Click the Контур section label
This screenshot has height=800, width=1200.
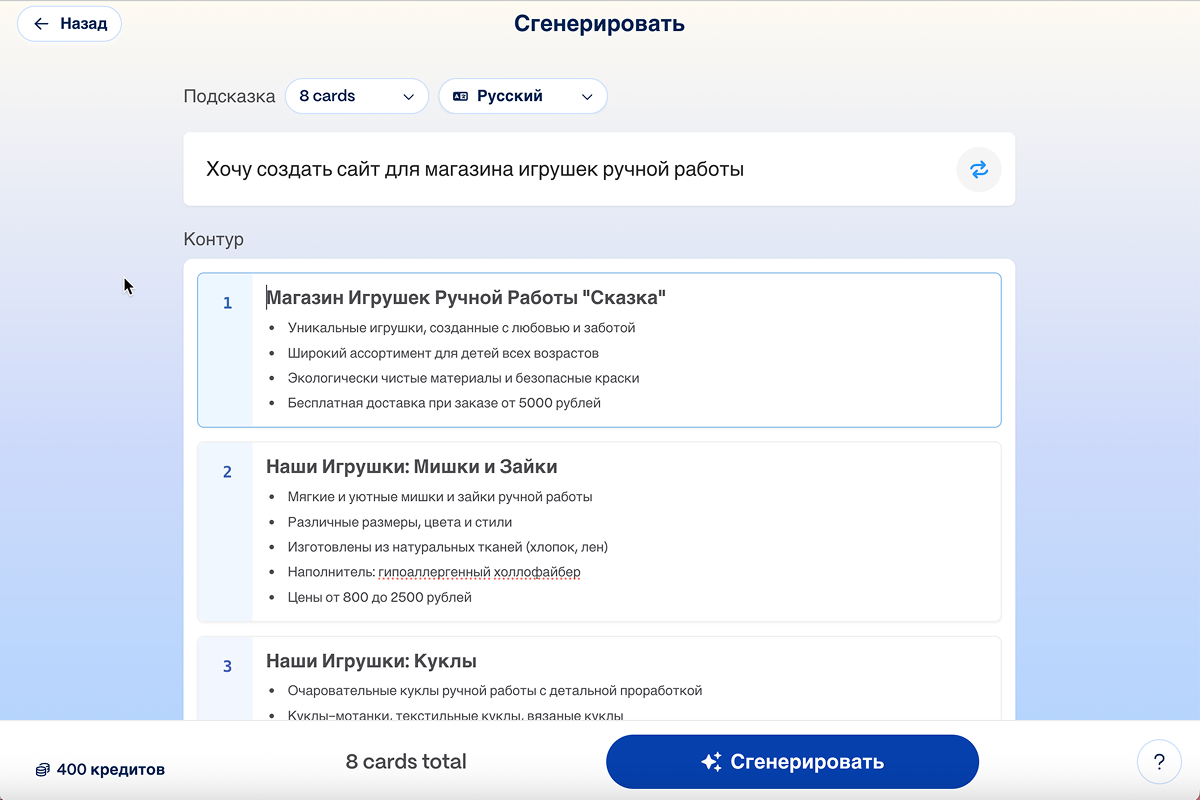(214, 240)
